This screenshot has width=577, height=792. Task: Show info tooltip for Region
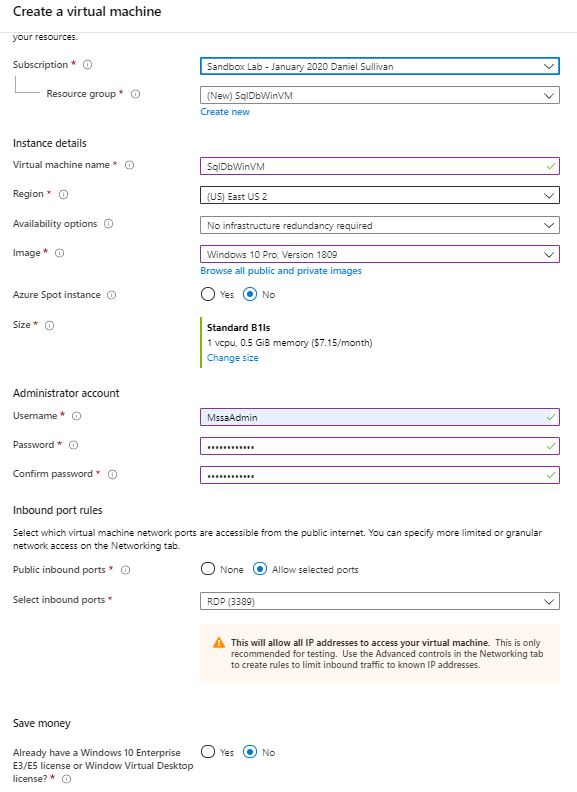[63, 194]
